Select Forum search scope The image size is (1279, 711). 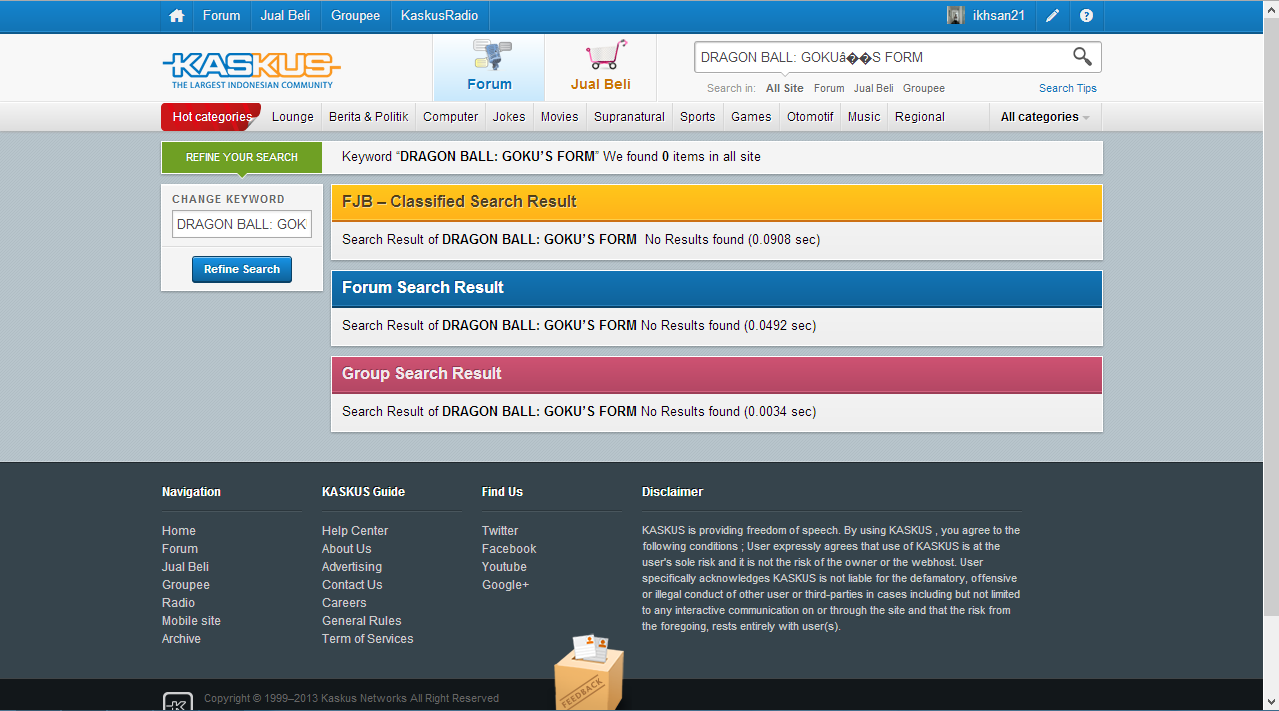(829, 88)
